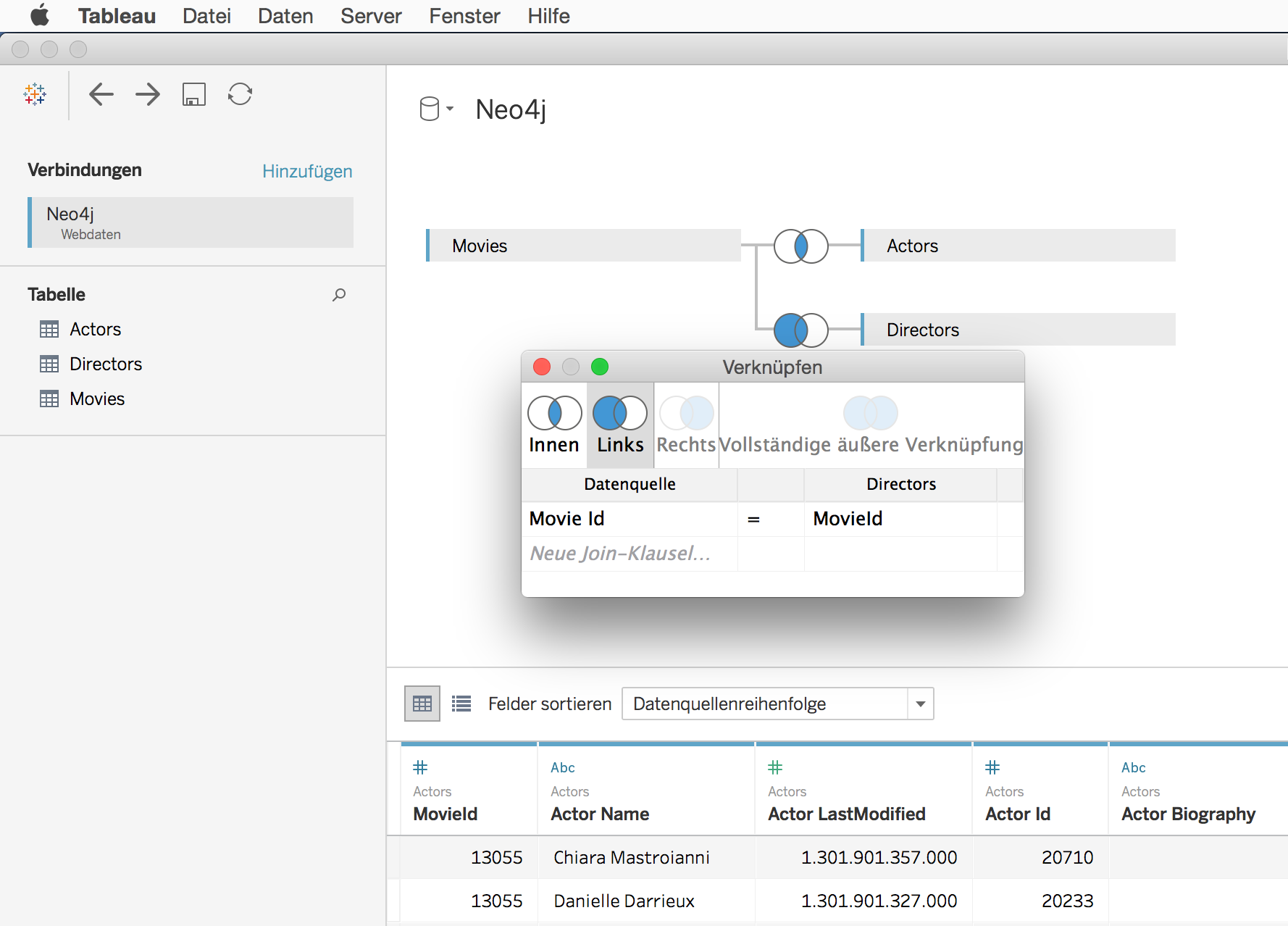Viewport: 1288px width, 926px height.
Task: Click the Directors table on the canvas
Action: pyautogui.click(x=1018, y=330)
